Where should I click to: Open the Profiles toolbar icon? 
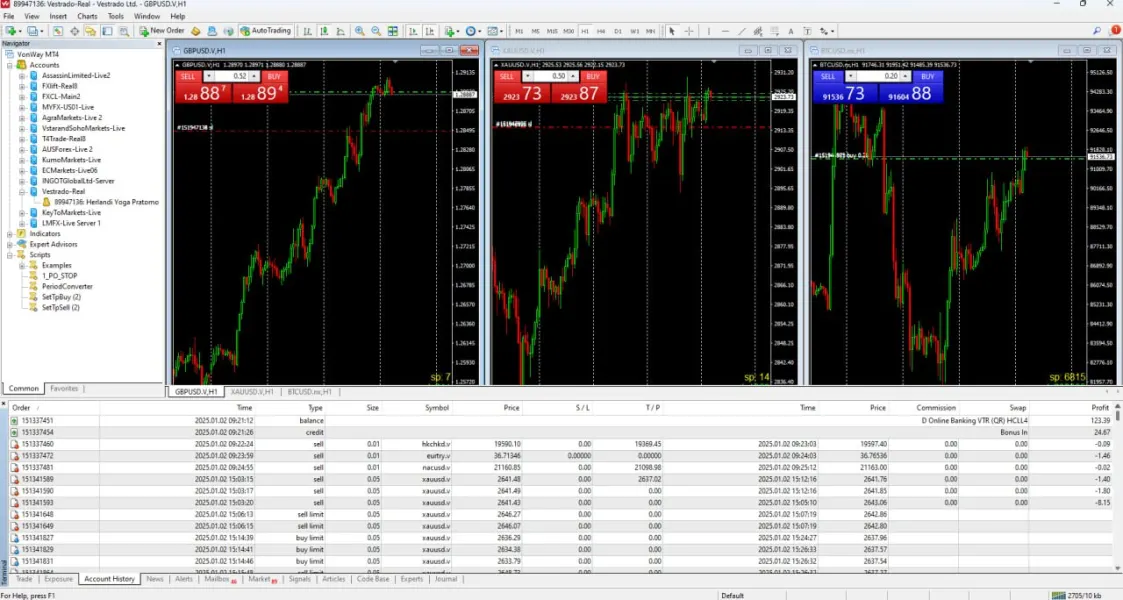(34, 31)
